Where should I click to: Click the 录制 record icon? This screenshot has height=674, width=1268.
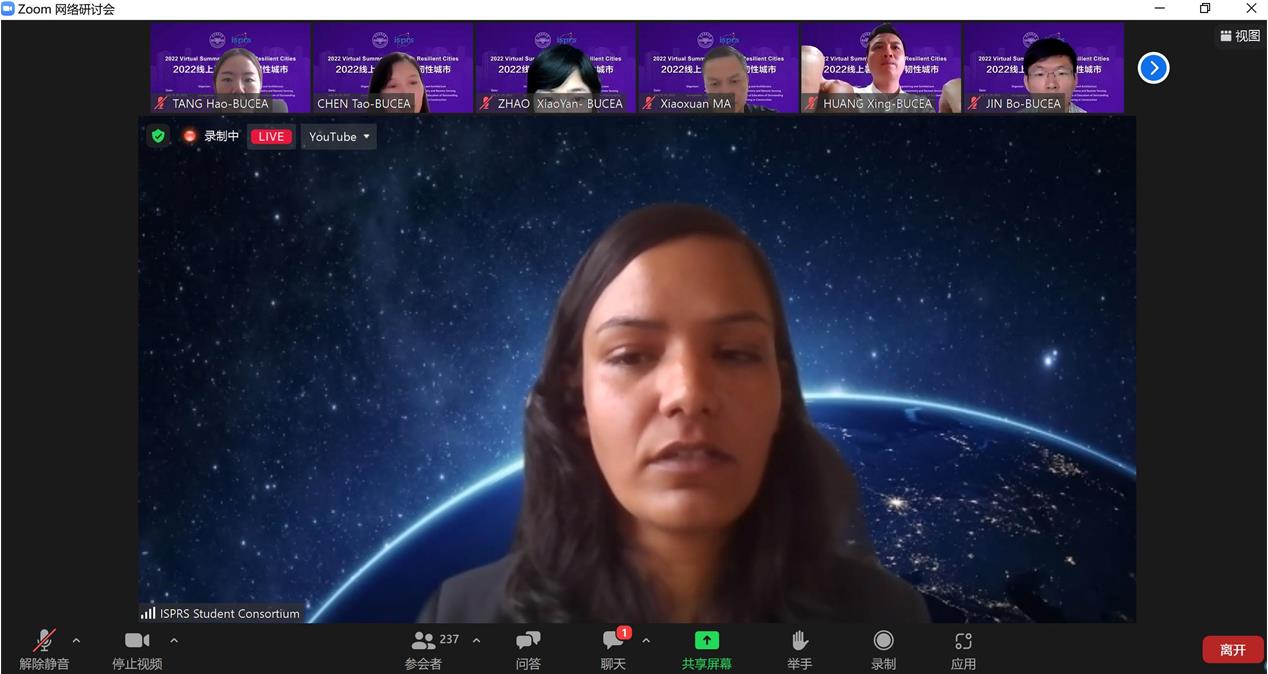[x=883, y=648]
